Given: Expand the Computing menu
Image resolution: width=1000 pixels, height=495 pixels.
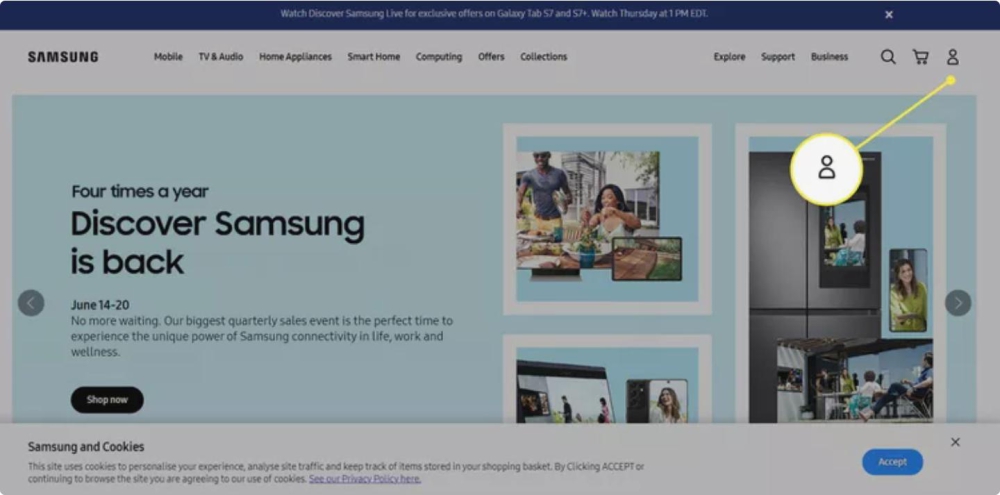Looking at the screenshot, I should (x=439, y=57).
